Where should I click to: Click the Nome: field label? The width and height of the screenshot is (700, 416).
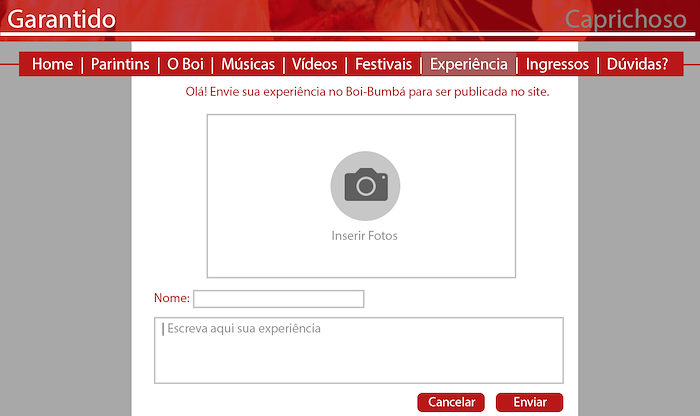[x=172, y=298]
